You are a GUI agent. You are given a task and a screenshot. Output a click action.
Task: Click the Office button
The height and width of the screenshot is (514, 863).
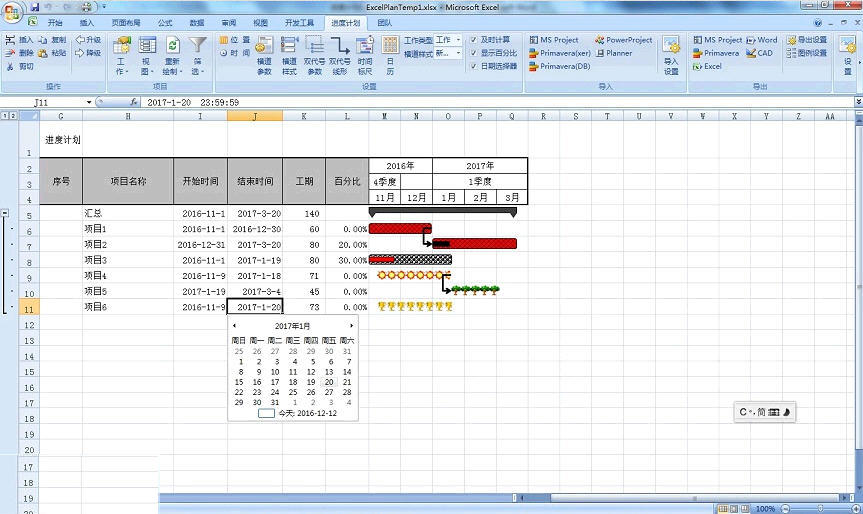pos(12,11)
